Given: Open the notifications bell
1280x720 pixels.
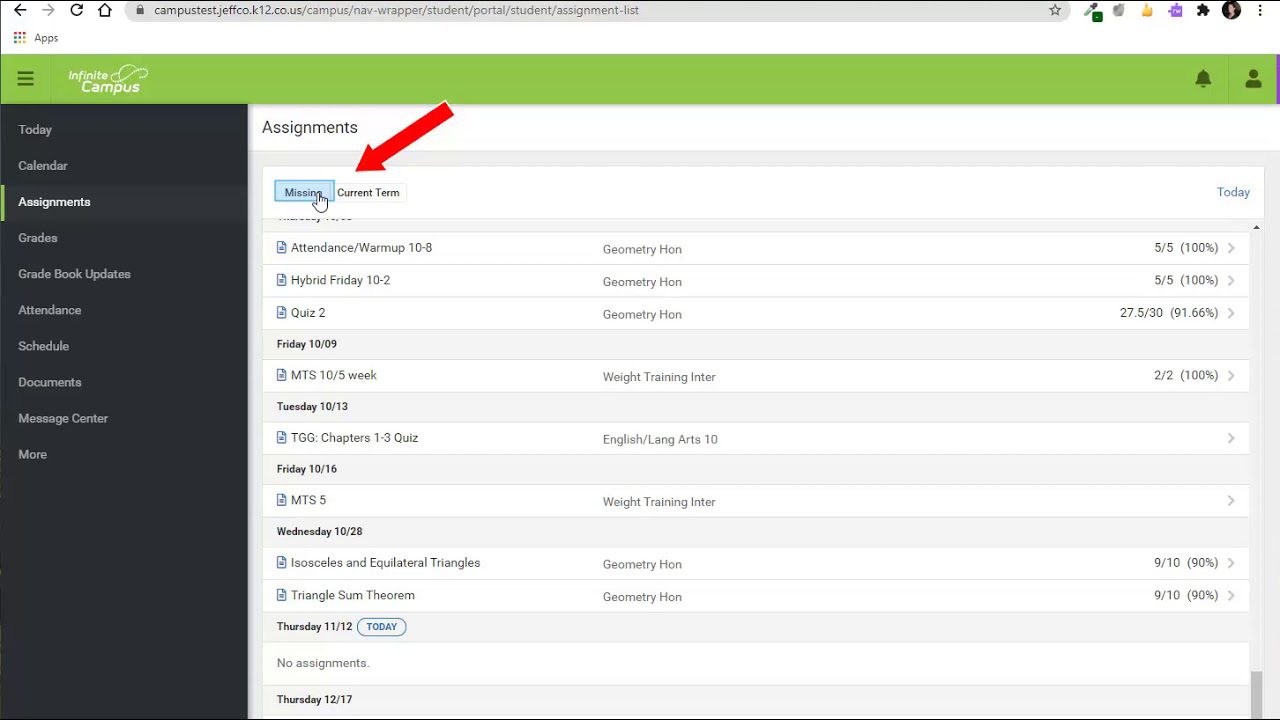Looking at the screenshot, I should 1203,79.
